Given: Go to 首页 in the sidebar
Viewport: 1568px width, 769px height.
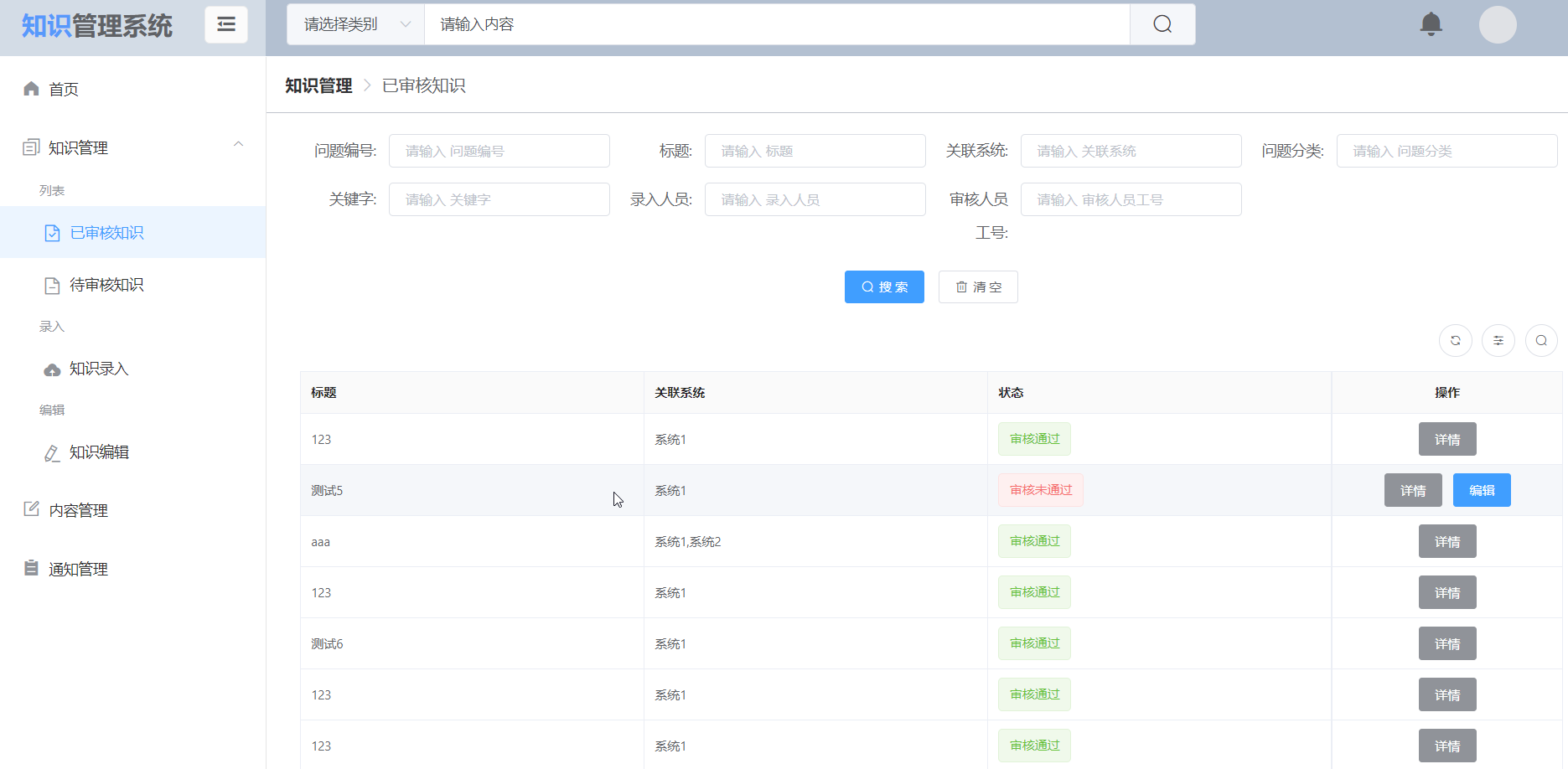Looking at the screenshot, I should [x=133, y=89].
